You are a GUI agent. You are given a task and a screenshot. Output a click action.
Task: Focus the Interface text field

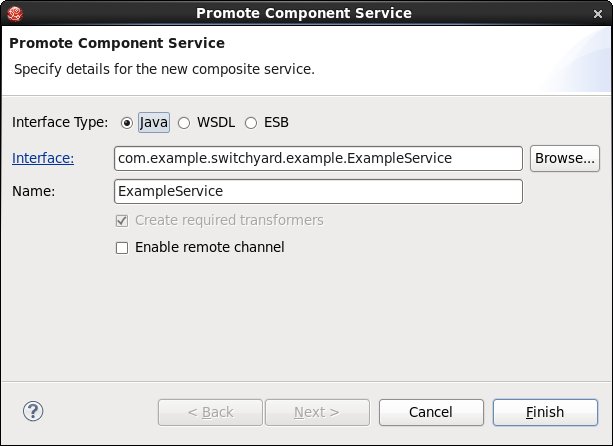coord(318,158)
